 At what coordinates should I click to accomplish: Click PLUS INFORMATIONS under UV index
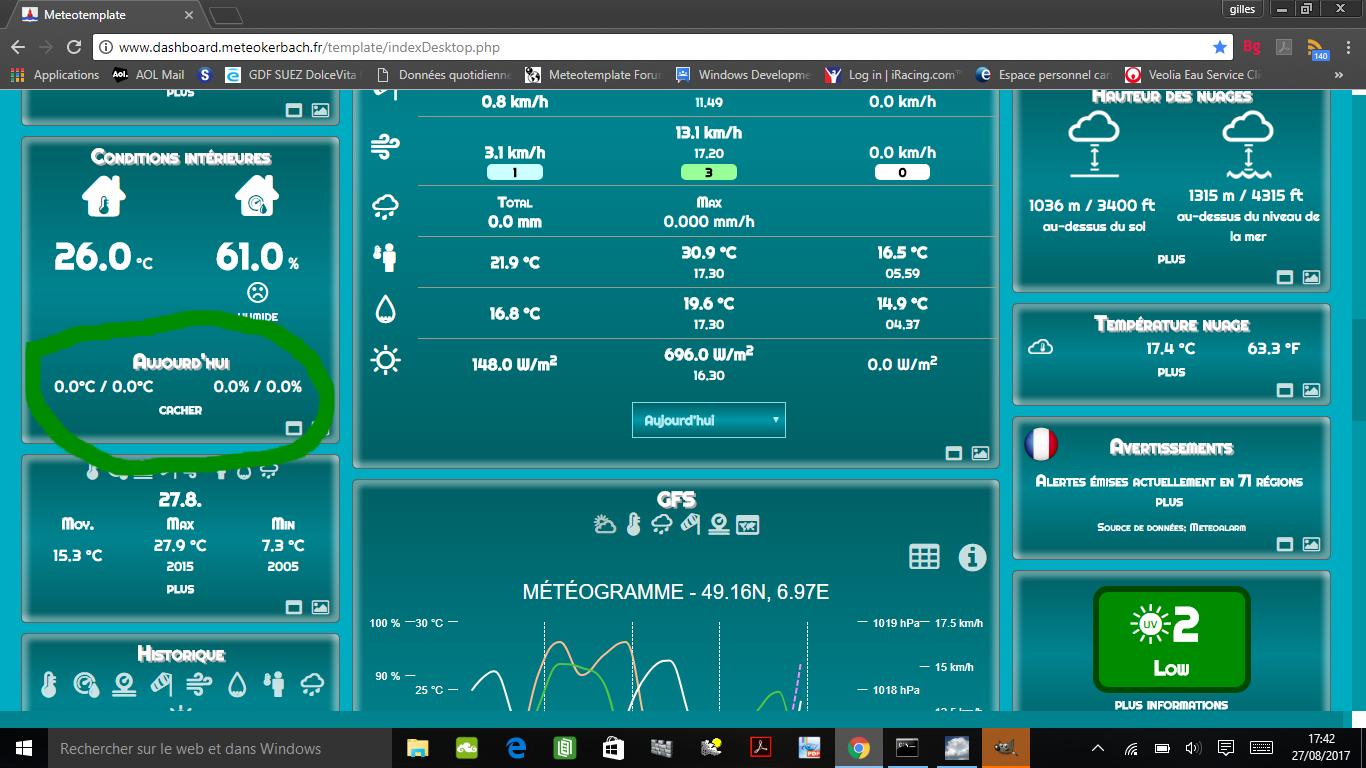(1171, 705)
